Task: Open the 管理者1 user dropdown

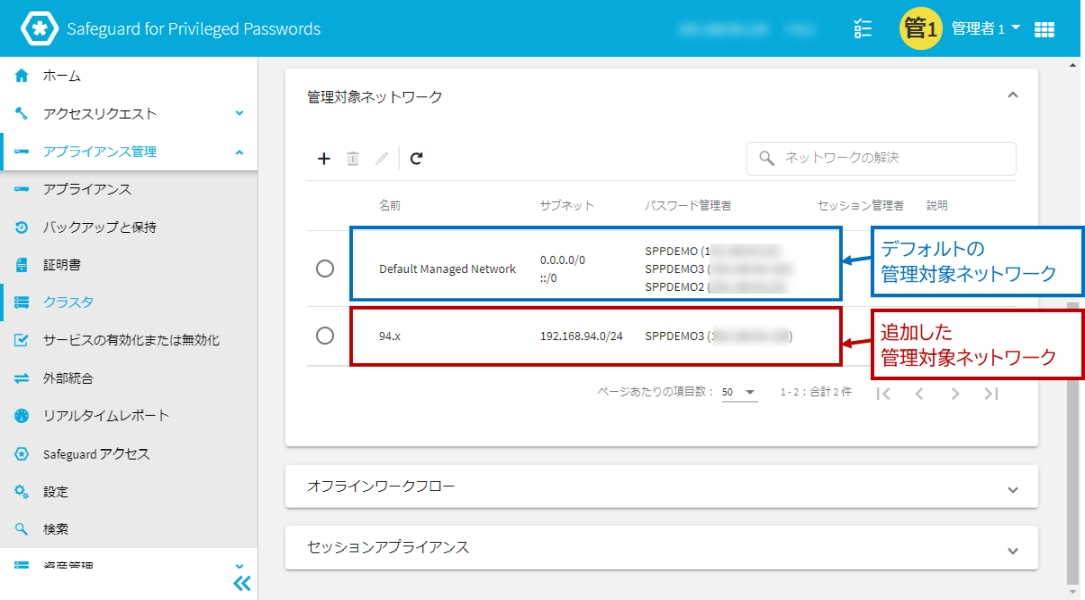Action: [x=985, y=28]
